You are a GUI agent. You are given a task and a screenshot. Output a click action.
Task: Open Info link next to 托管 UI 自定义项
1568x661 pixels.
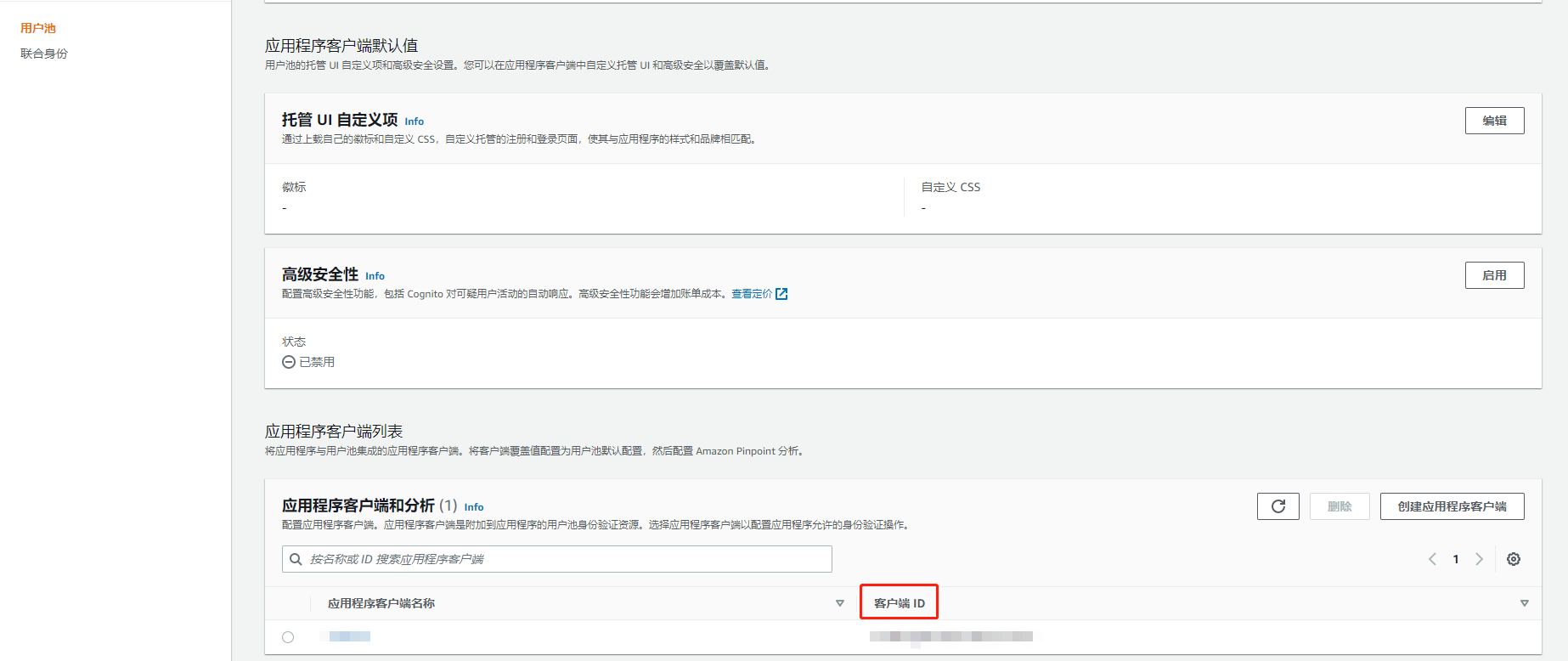[414, 121]
